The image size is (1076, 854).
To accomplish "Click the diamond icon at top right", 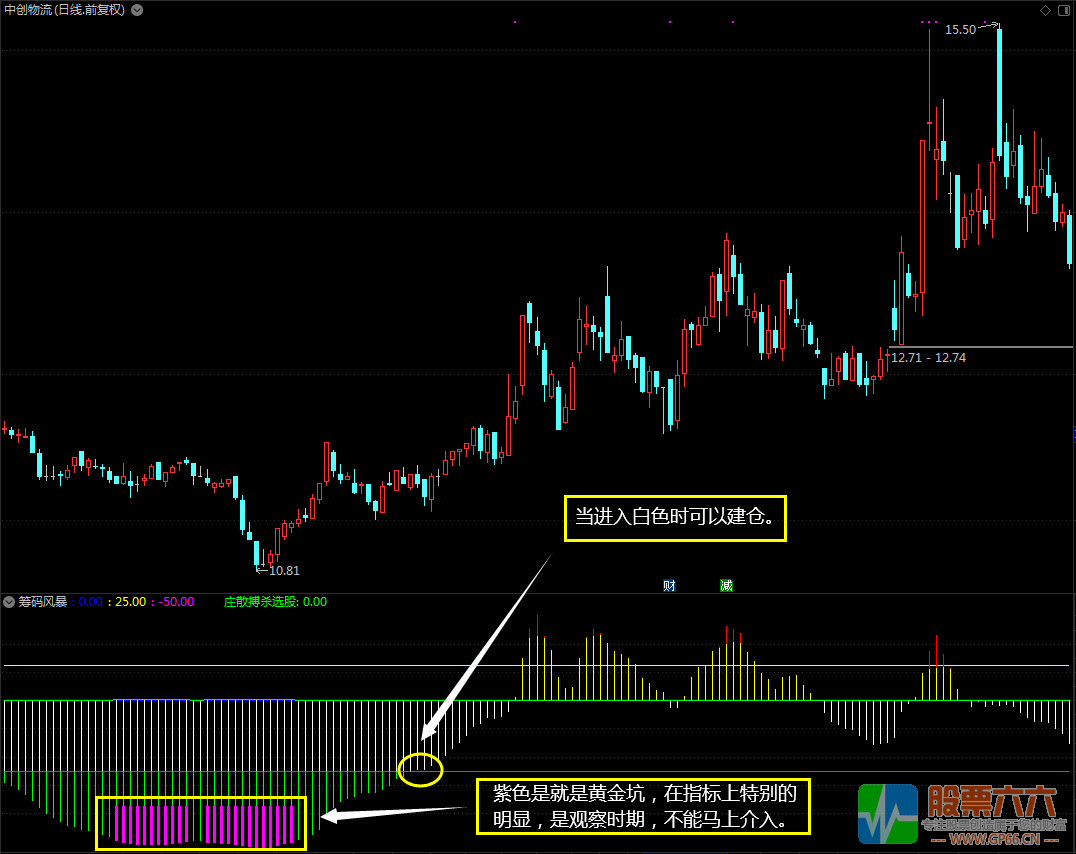I will (1045, 10).
